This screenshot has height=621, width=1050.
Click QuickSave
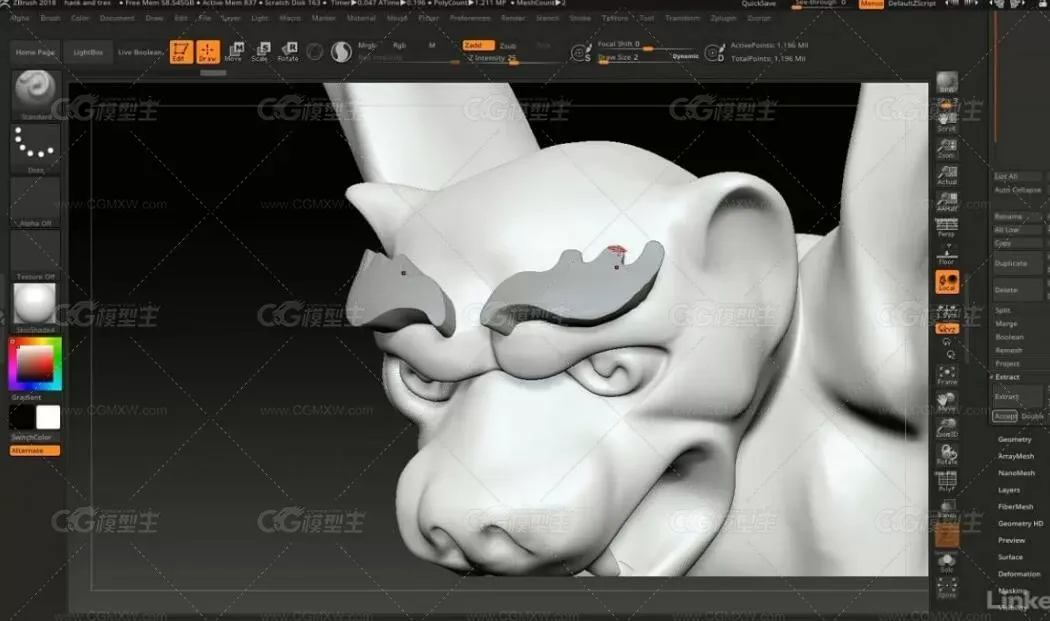[758, 3]
